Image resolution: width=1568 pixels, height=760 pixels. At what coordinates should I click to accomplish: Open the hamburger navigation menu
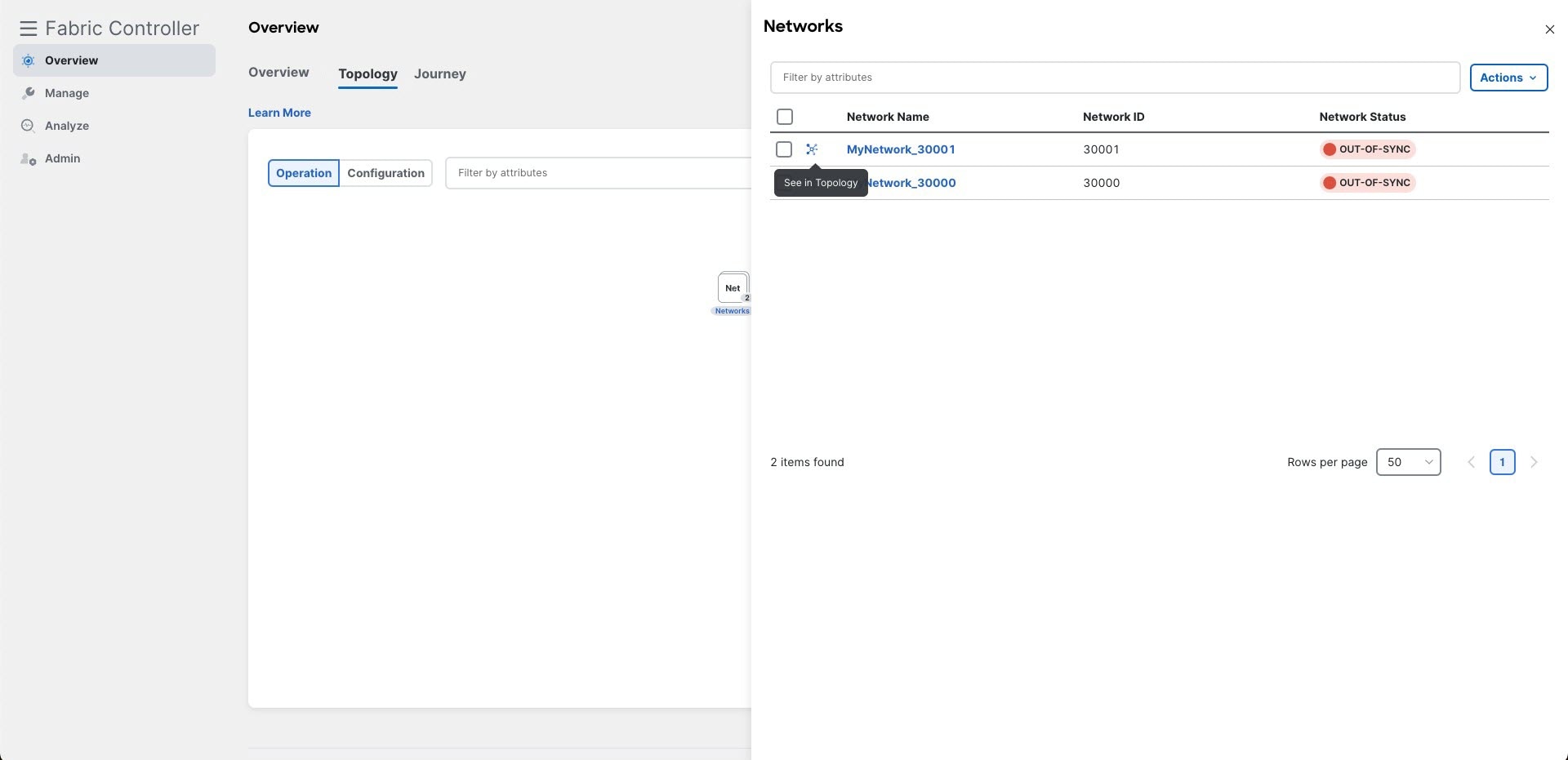click(28, 29)
